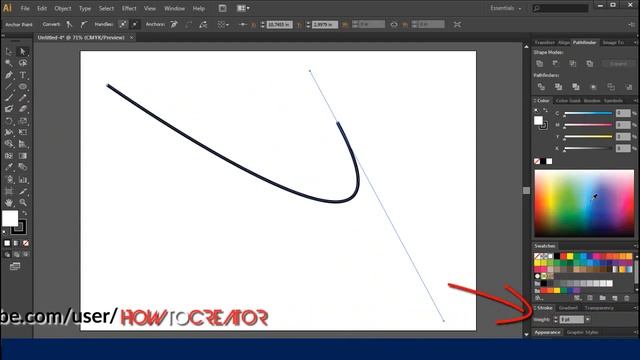640x360 pixels.
Task: Select the Width tool
Action: click(x=9, y=132)
